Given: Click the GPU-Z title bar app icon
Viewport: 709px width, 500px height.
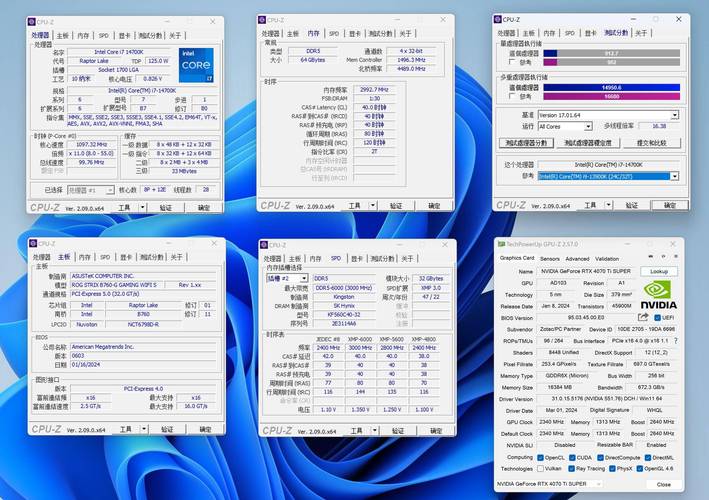Looking at the screenshot, I should point(503,243).
